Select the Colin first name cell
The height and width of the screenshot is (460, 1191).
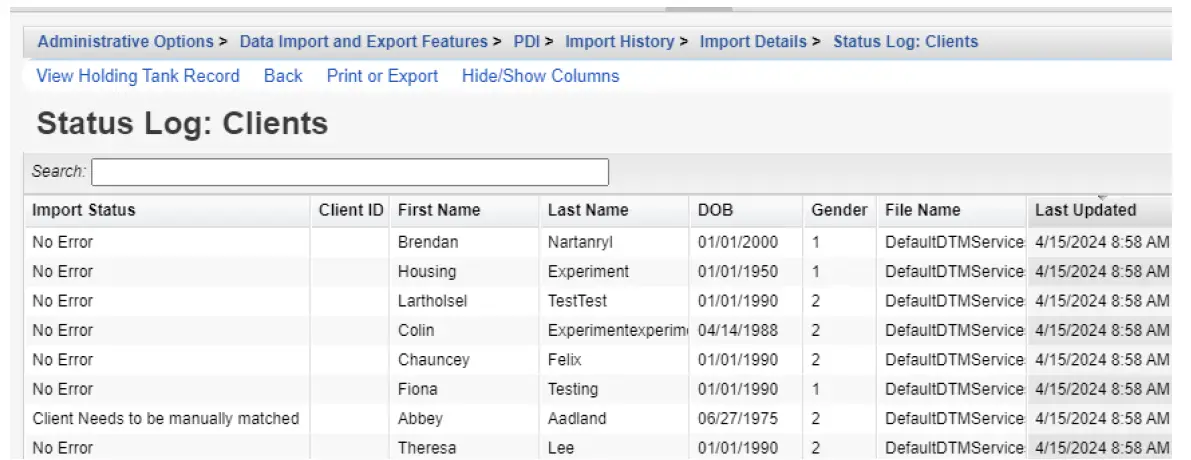click(x=466, y=330)
